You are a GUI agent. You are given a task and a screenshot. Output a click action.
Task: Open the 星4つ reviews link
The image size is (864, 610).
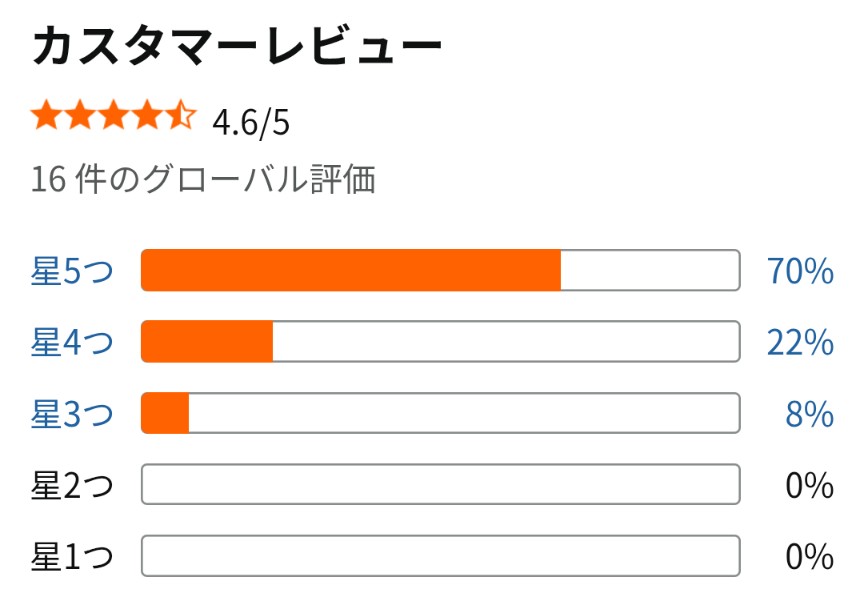tap(72, 342)
